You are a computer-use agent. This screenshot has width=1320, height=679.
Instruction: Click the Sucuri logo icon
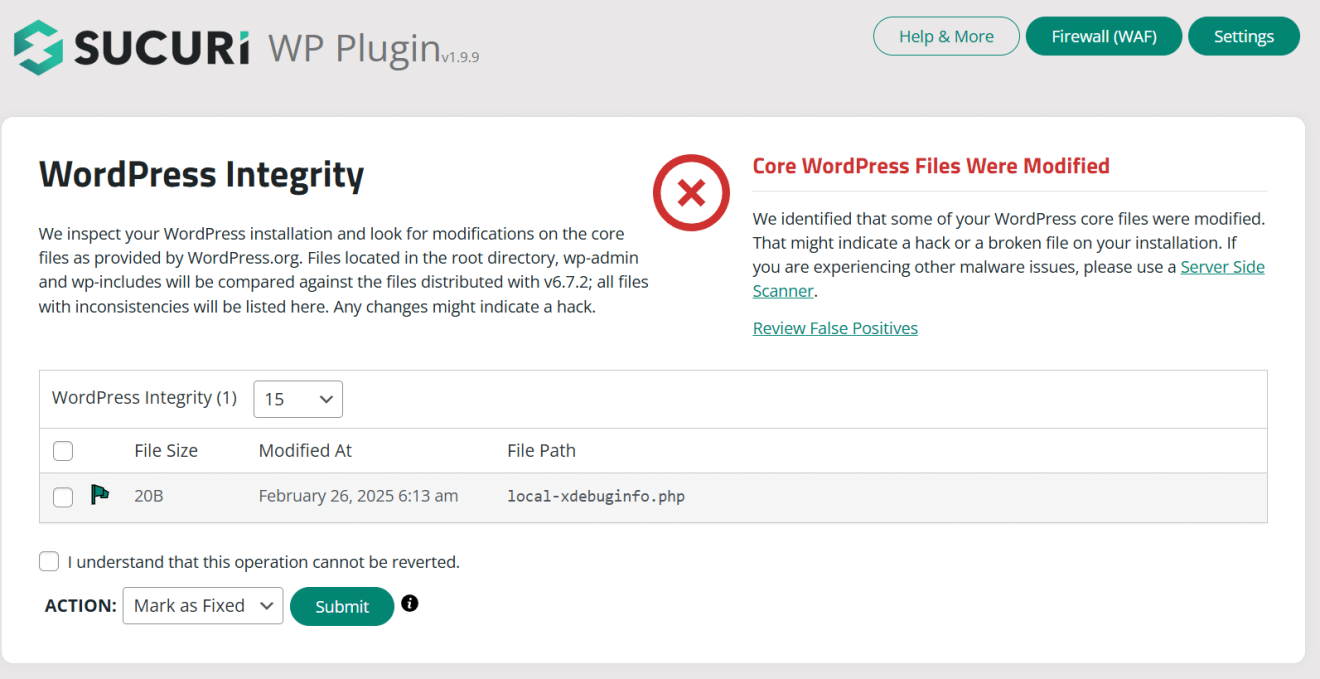click(x=38, y=46)
